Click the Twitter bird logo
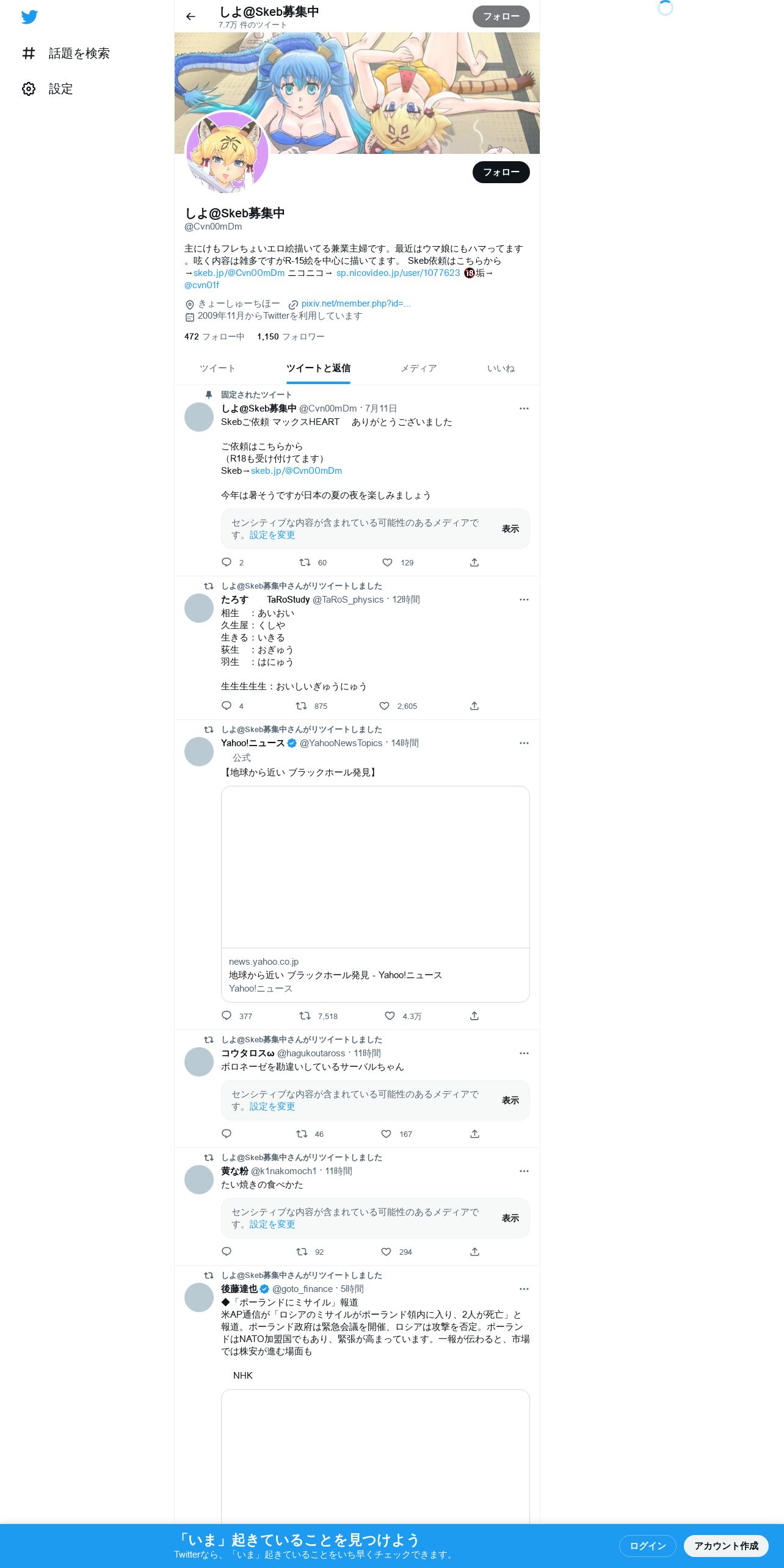Image resolution: width=784 pixels, height=1568 pixels. [x=29, y=17]
